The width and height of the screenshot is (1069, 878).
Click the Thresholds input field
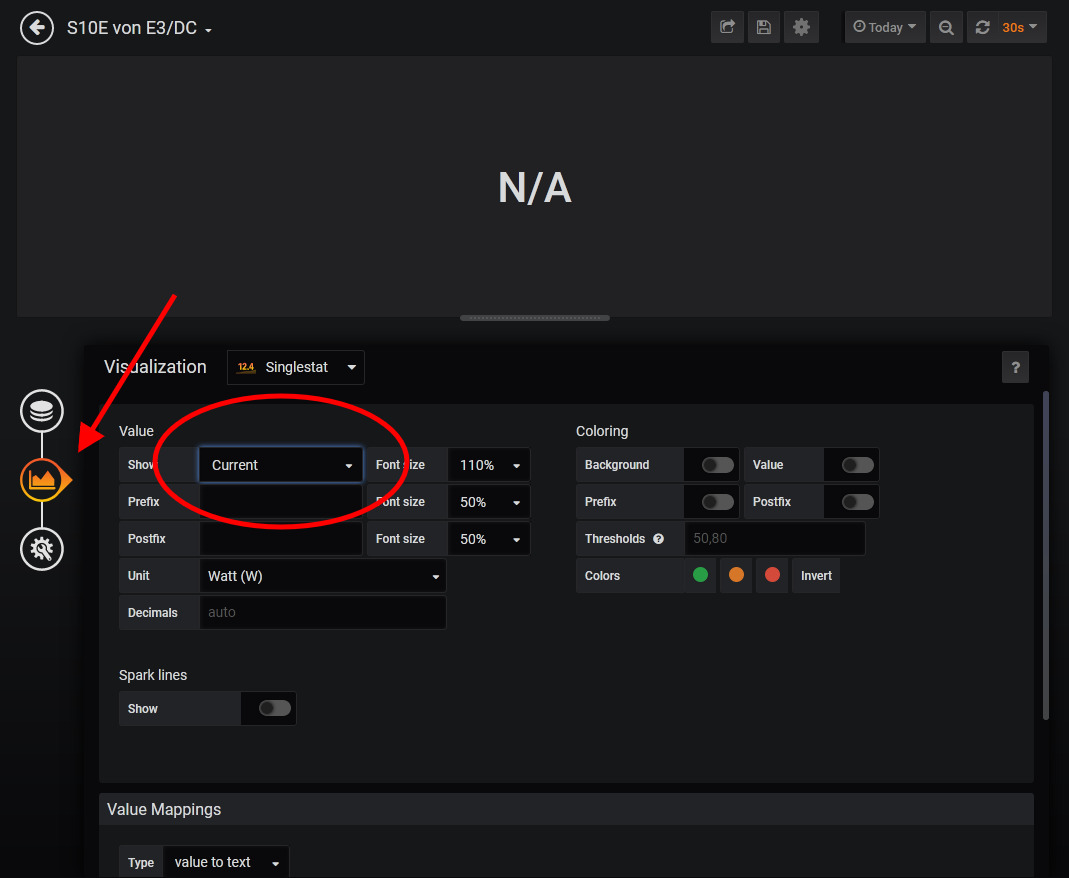point(774,539)
